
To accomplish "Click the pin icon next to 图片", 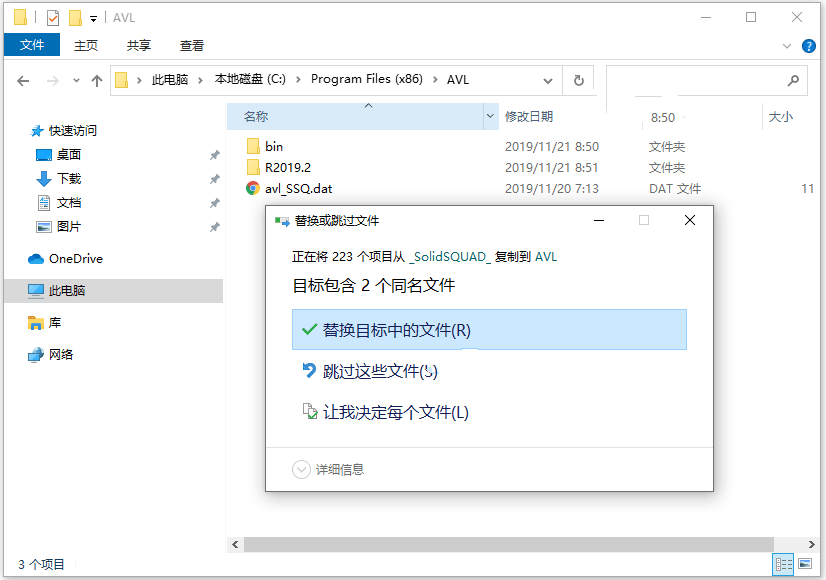I will [214, 228].
